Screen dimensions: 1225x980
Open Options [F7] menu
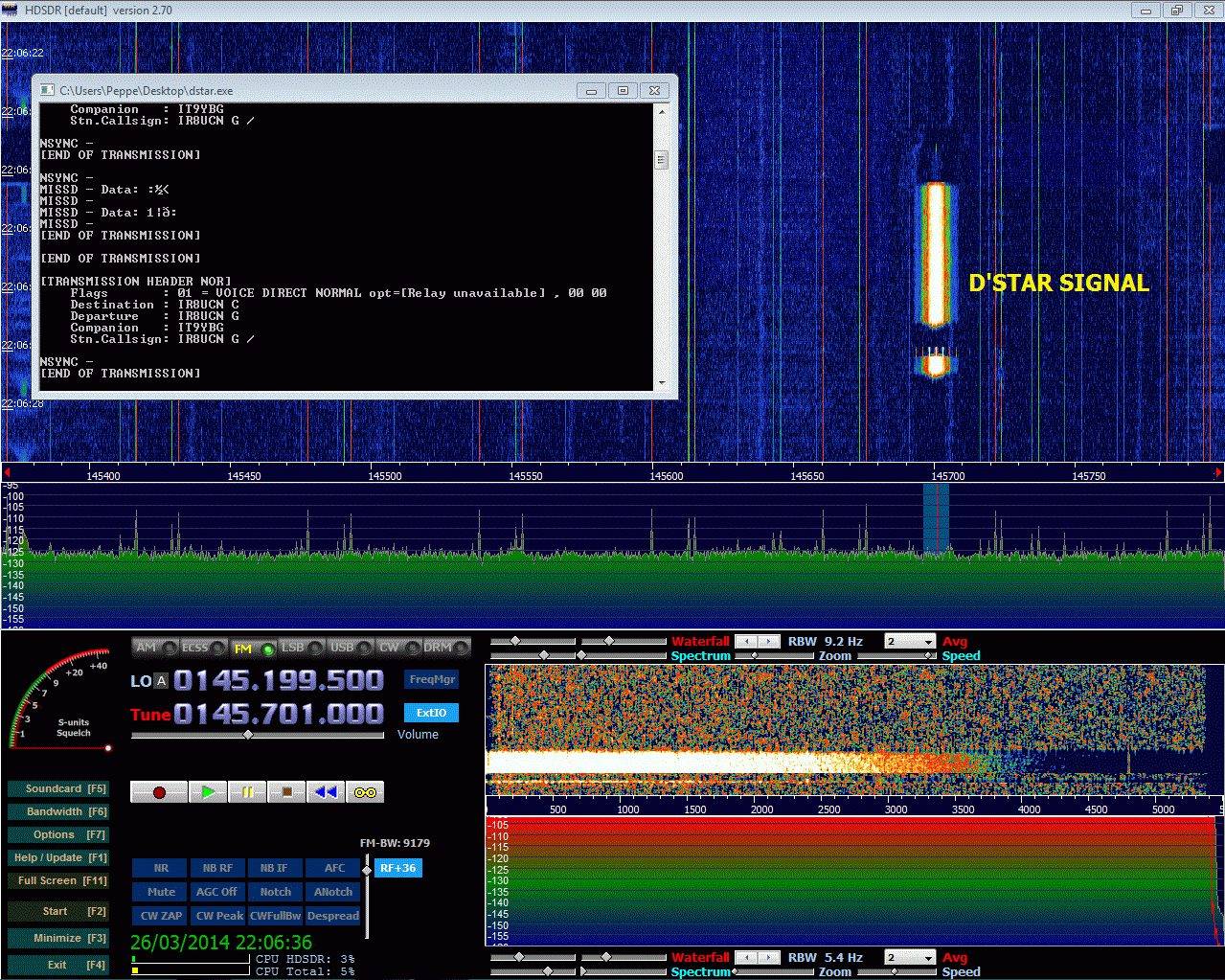57,835
